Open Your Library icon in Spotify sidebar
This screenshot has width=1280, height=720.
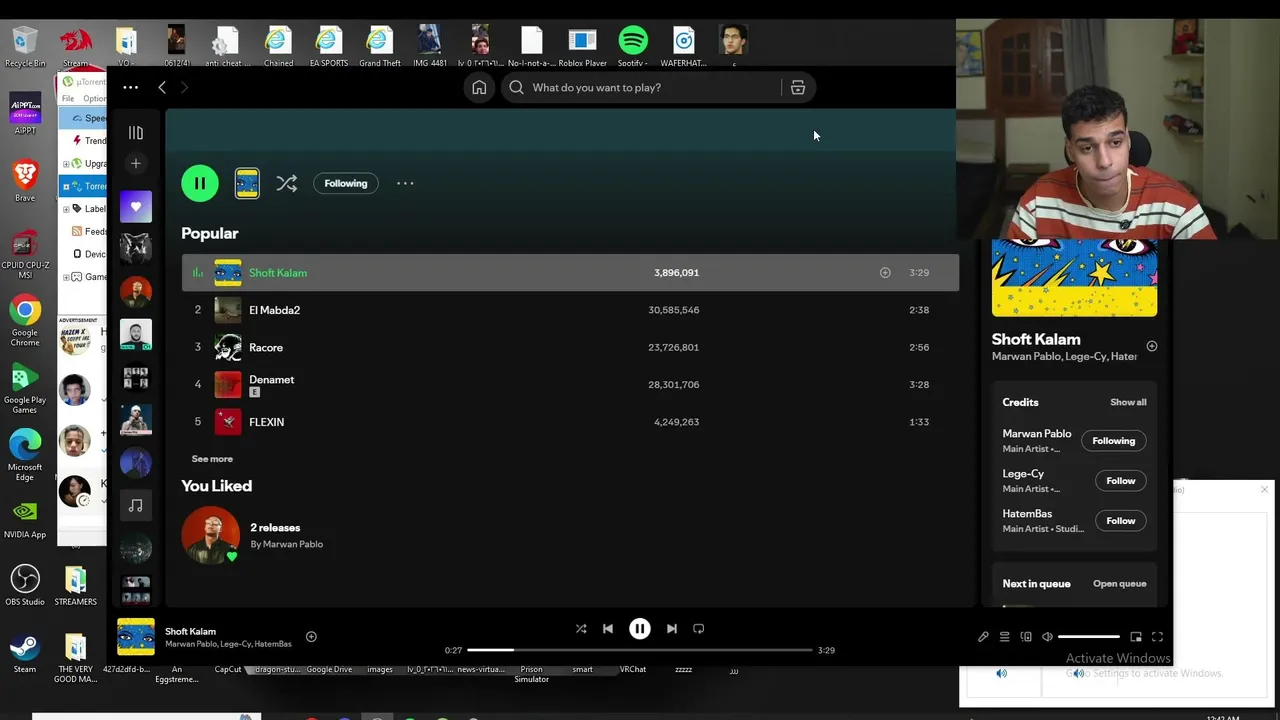click(x=136, y=133)
